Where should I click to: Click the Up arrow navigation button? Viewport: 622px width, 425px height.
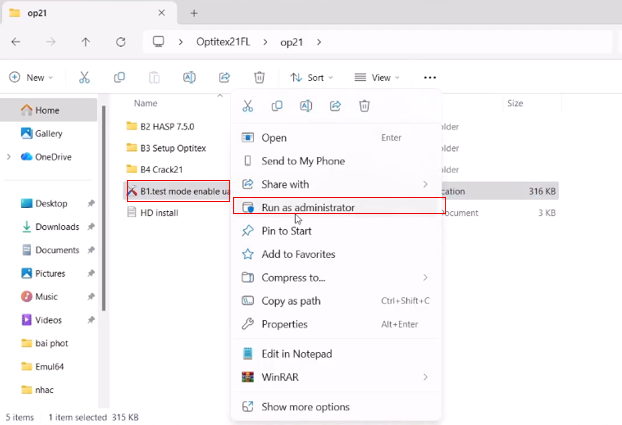(x=86, y=43)
